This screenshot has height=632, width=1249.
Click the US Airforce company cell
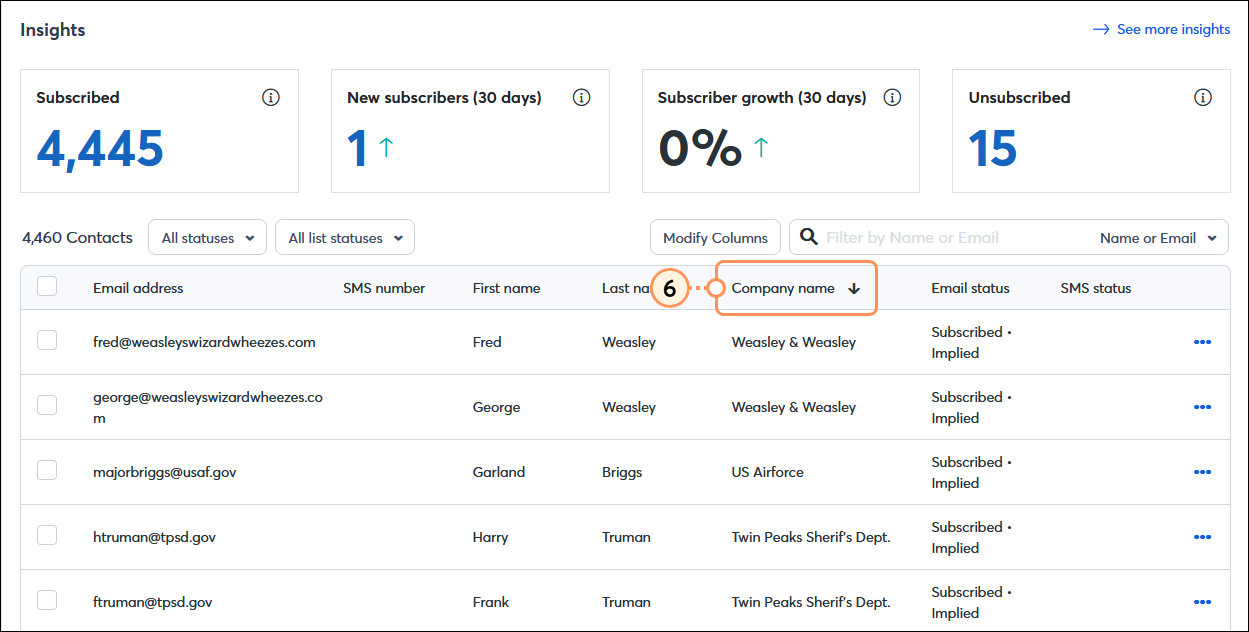point(768,472)
